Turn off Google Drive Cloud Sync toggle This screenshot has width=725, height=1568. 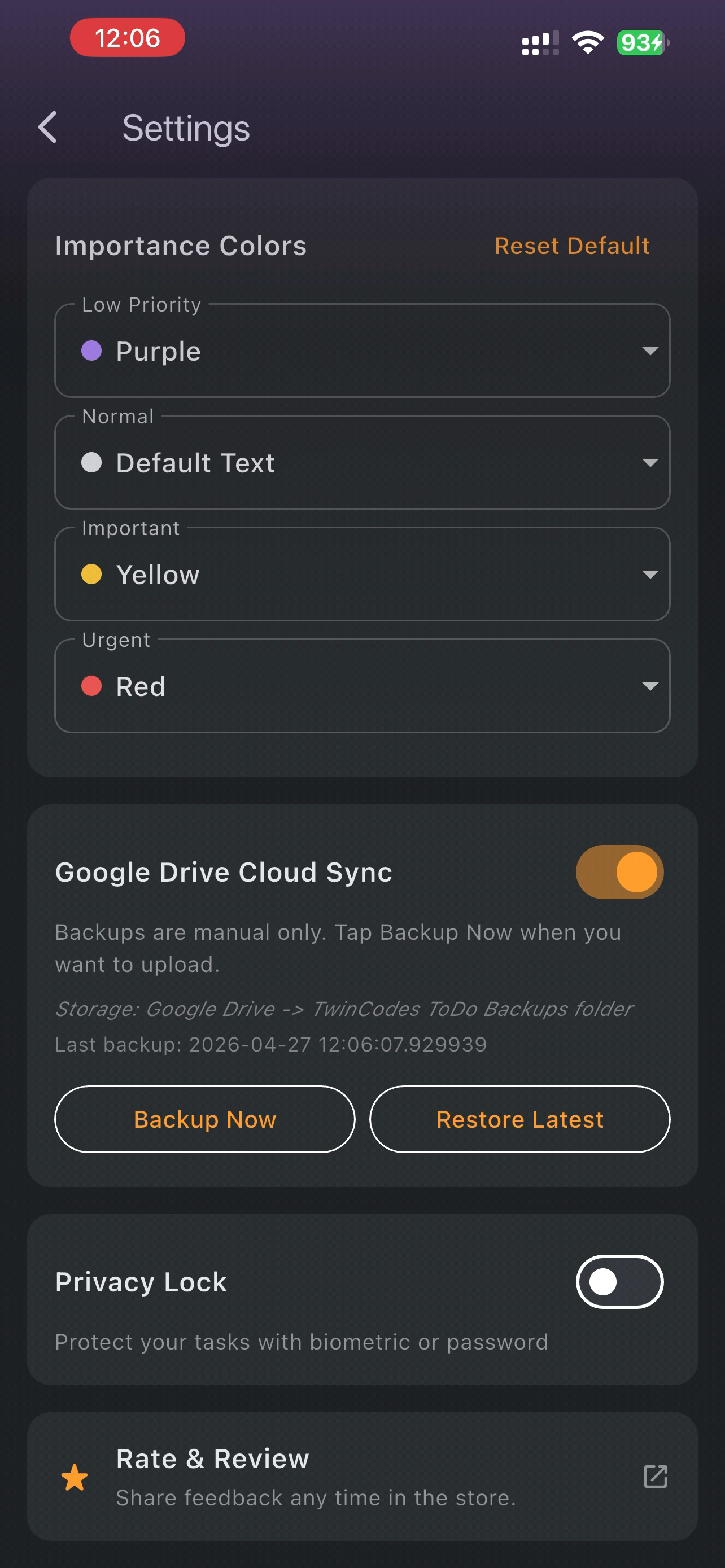click(619, 871)
